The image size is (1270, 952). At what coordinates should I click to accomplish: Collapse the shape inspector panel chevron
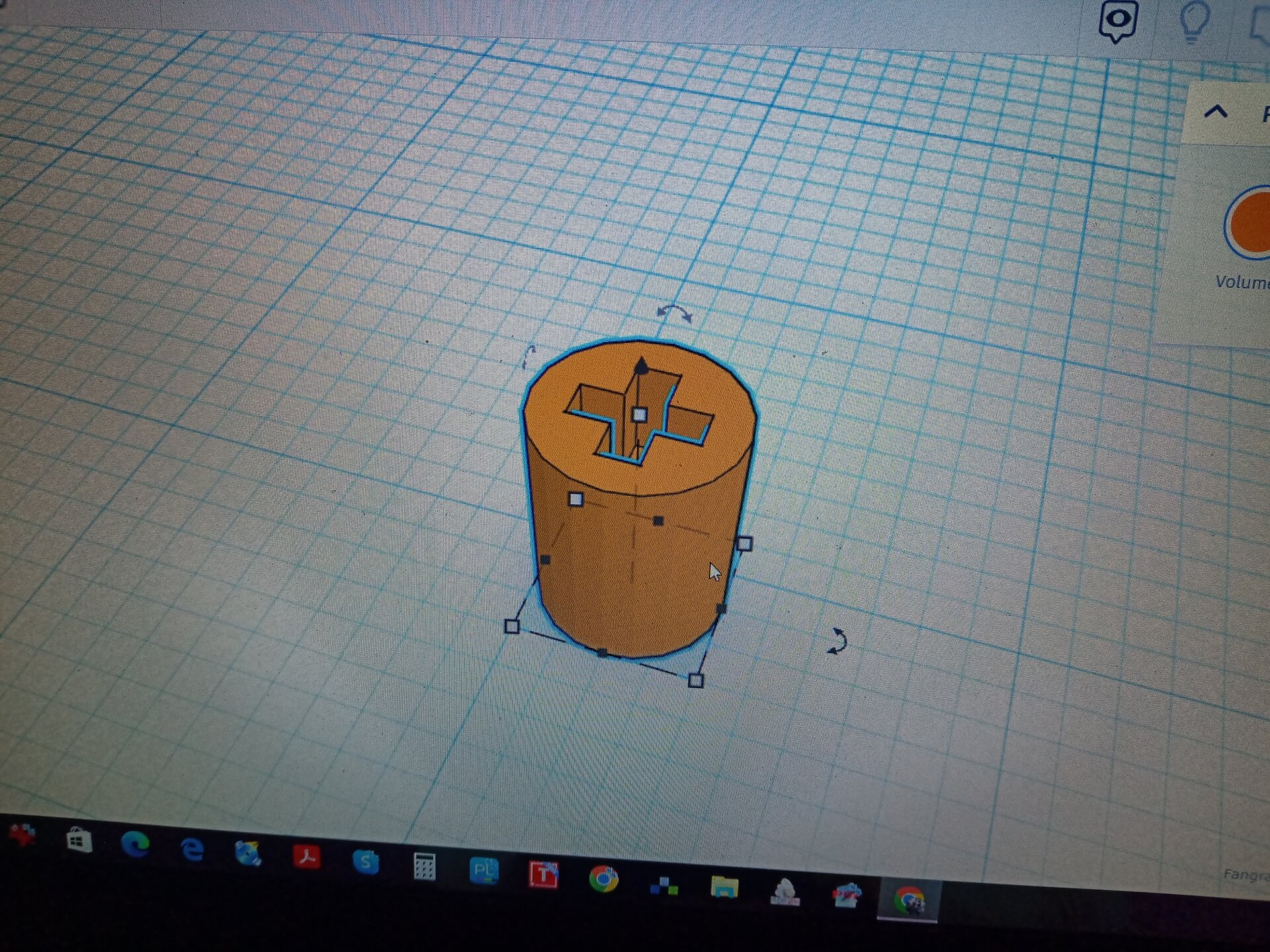[x=1216, y=112]
